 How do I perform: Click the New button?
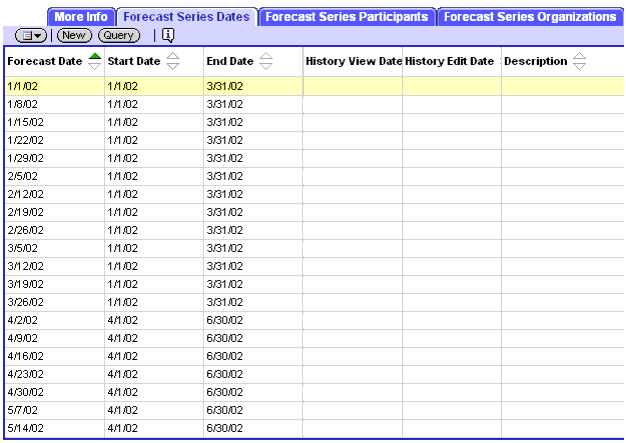pyautogui.click(x=74, y=36)
